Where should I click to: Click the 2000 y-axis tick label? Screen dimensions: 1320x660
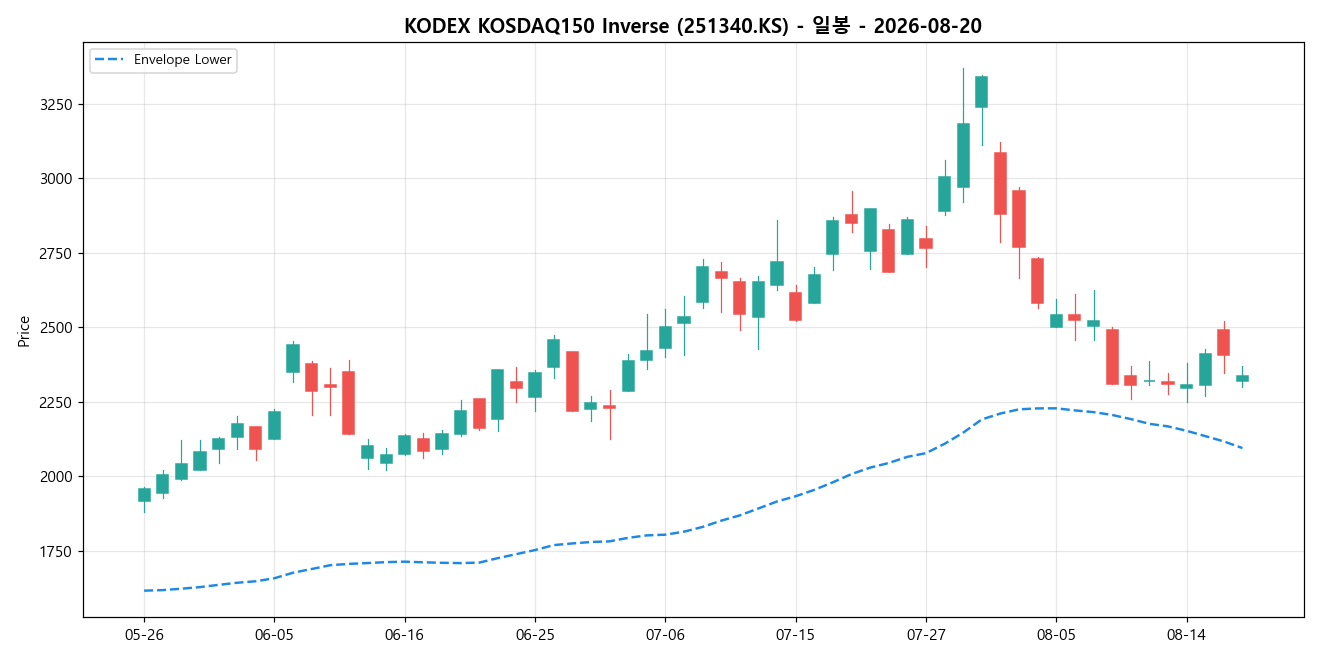tap(56, 477)
